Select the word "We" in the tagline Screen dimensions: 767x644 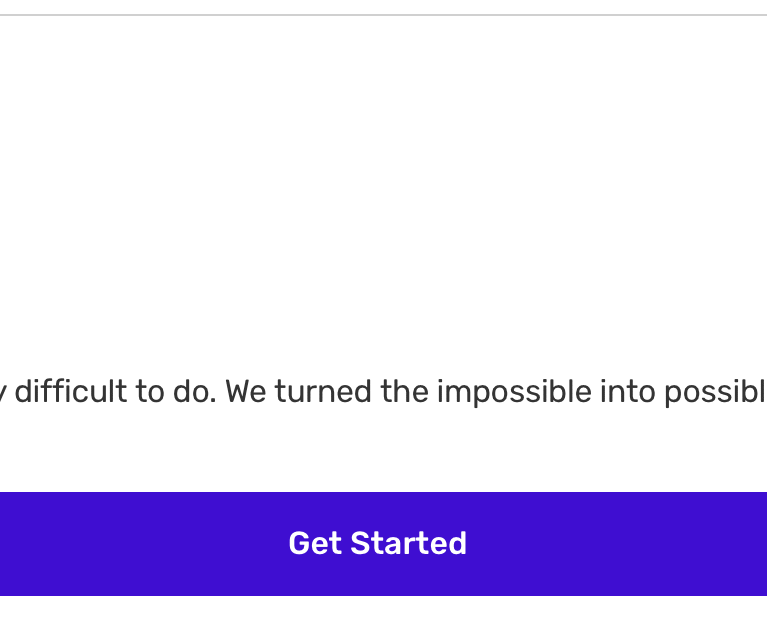tap(246, 391)
